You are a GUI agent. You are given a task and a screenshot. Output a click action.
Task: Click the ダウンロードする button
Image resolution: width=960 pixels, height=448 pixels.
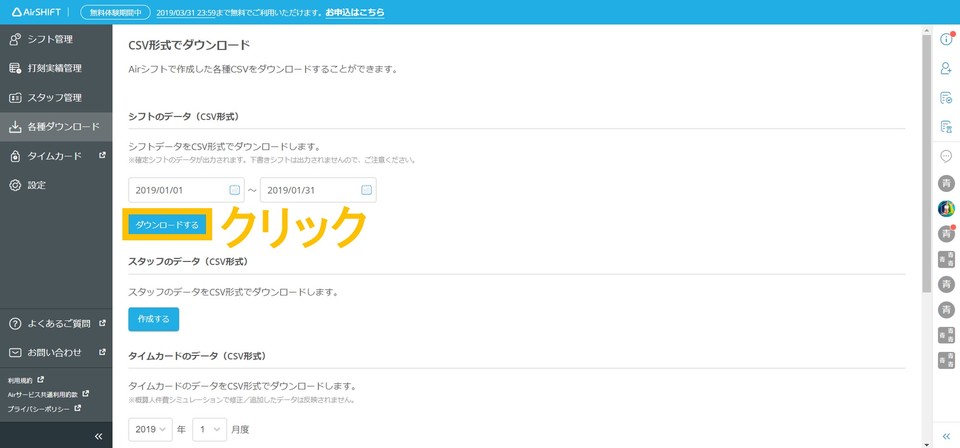click(167, 225)
